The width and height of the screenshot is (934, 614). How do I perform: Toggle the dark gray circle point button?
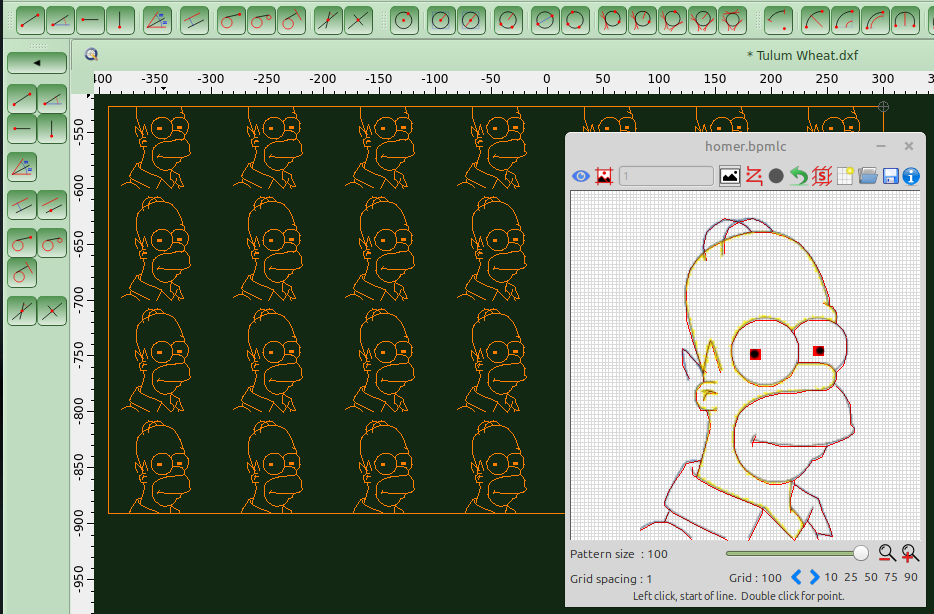pyautogui.click(x=776, y=176)
